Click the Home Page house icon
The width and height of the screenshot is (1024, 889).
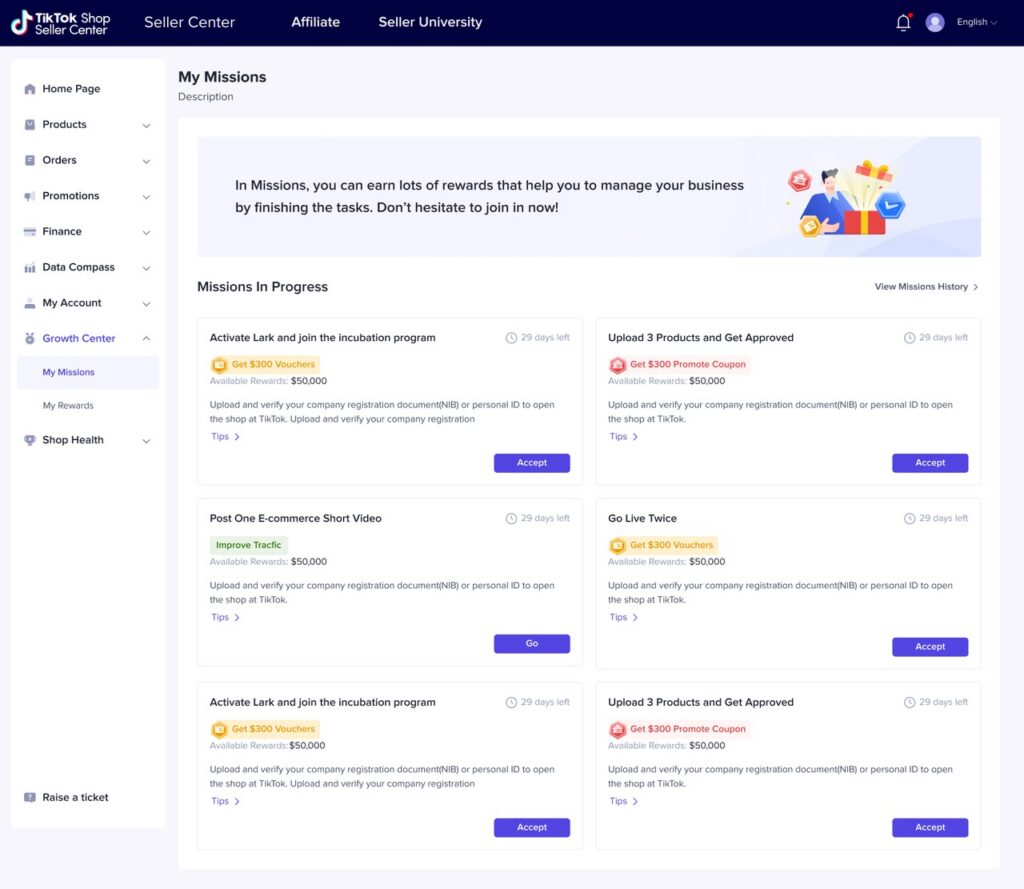pos(29,89)
